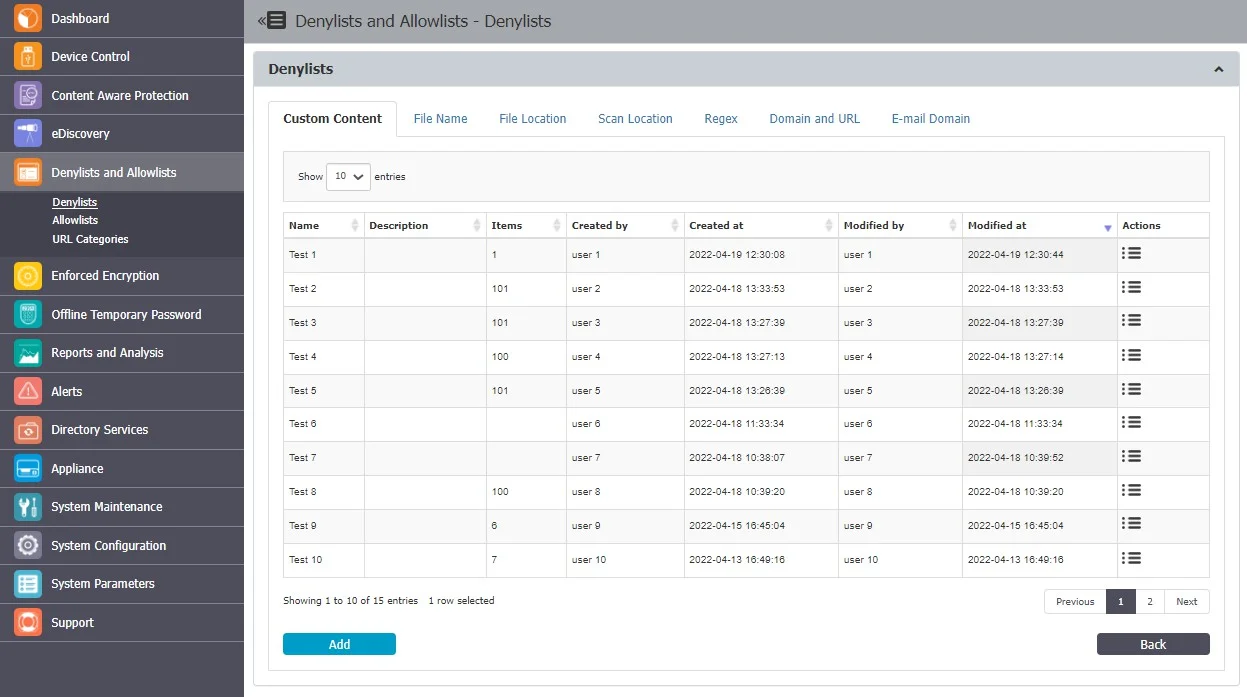The width and height of the screenshot is (1247, 697).
Task: Click the System Configuration gear icon
Action: coord(28,545)
